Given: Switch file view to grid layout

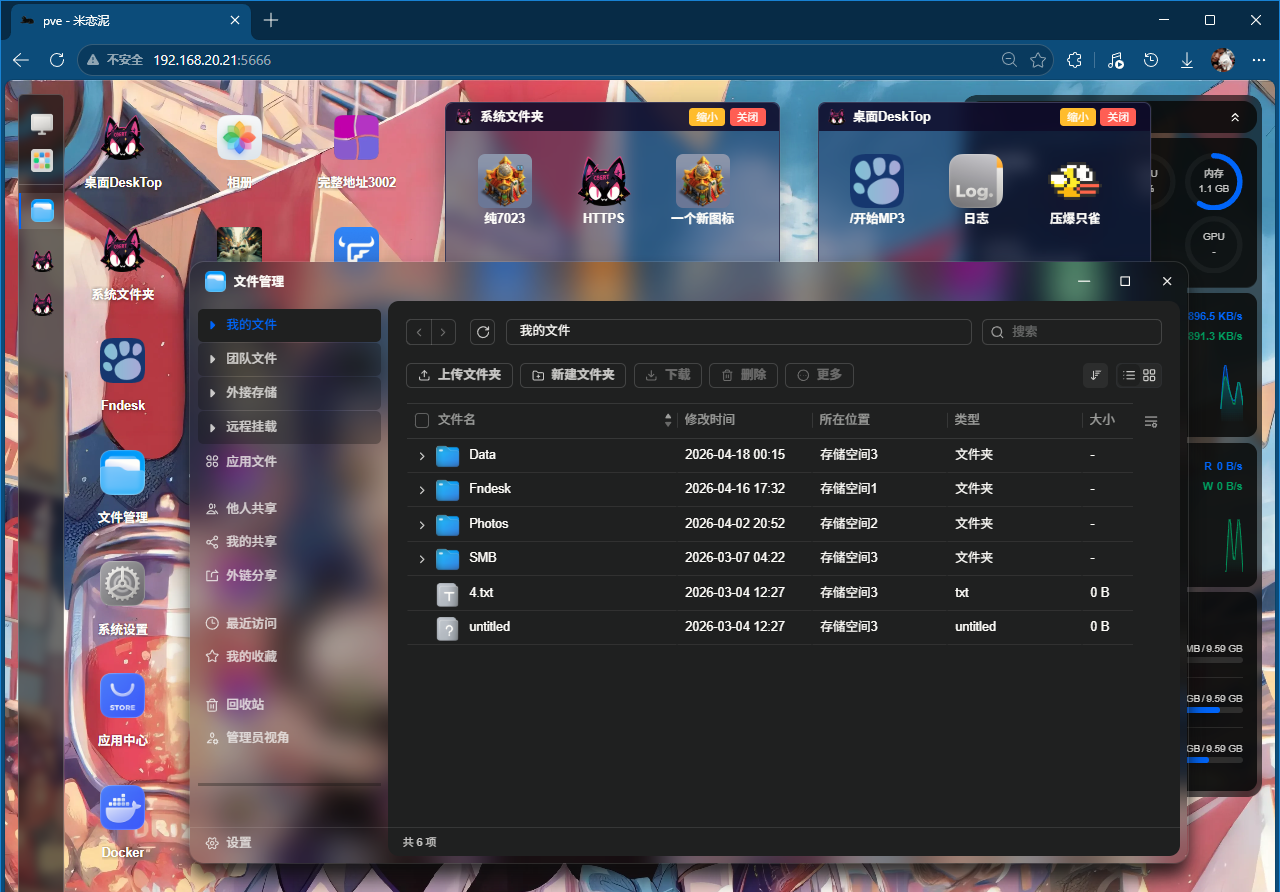Looking at the screenshot, I should pyautogui.click(x=1148, y=375).
